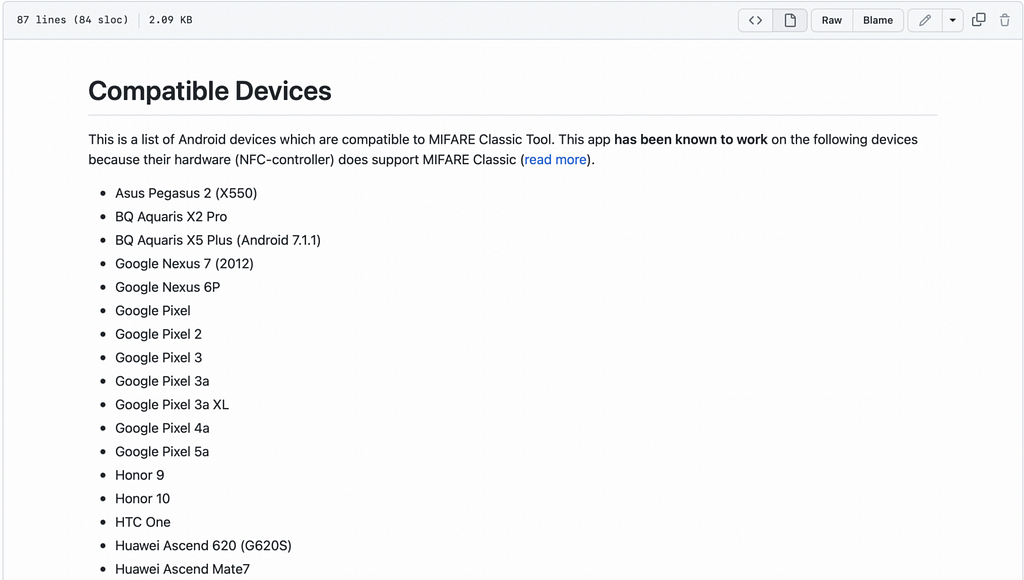Click 'Google Pixel 5a' list item
The height and width of the screenshot is (580, 1024).
pos(163,452)
